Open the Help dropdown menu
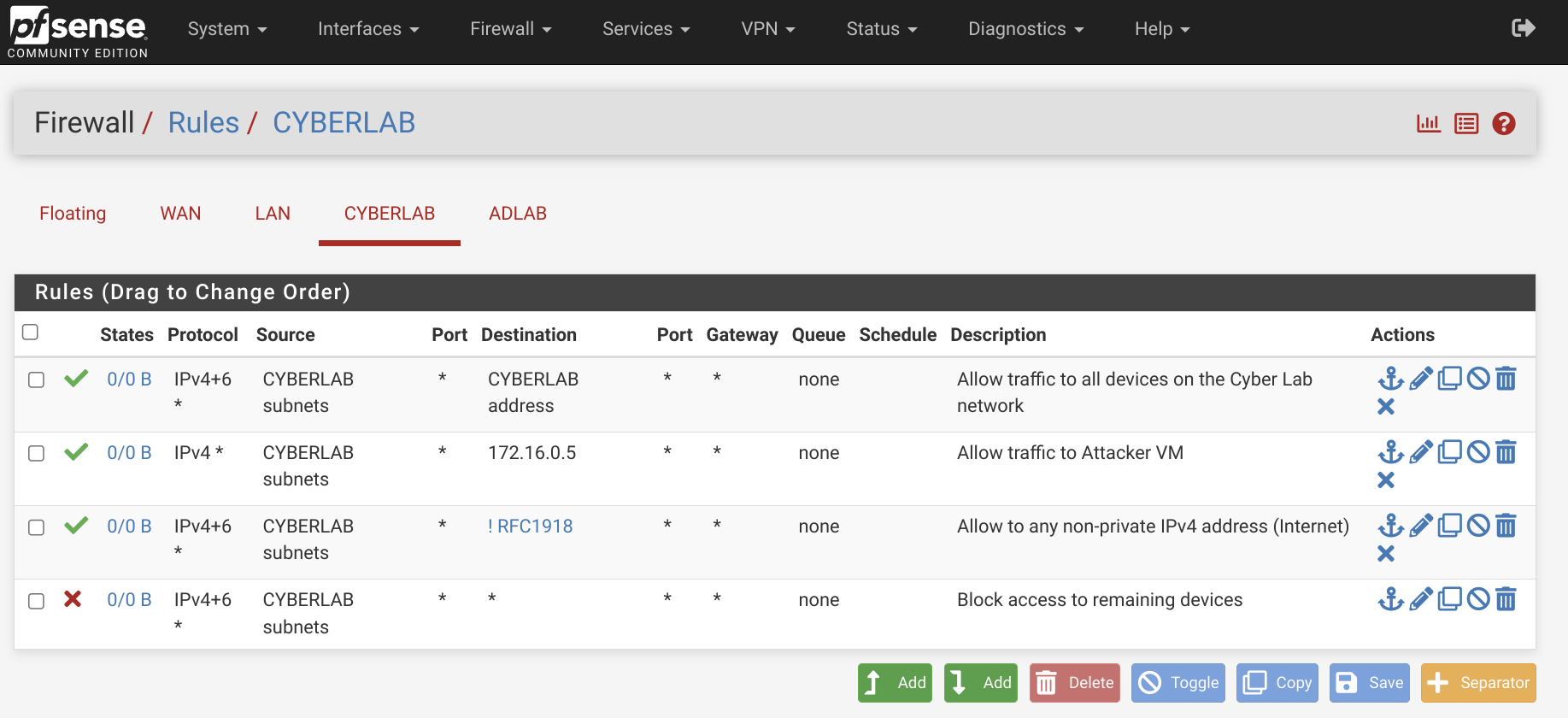 [1162, 29]
